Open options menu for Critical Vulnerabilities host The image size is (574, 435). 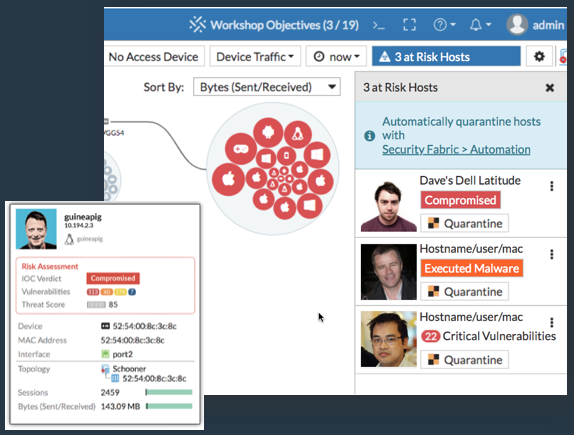click(x=551, y=322)
